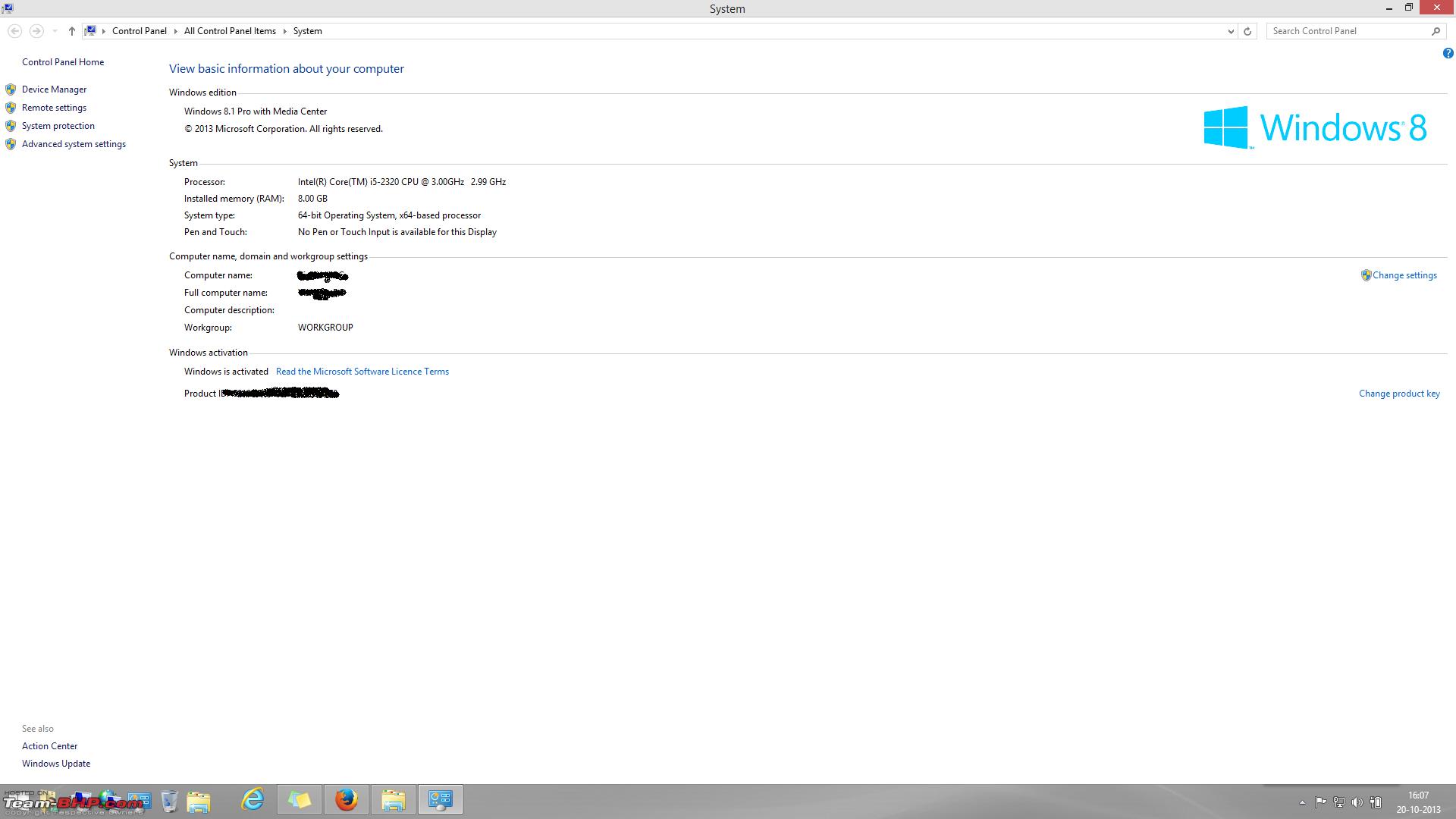Open volume speaker icon in system tray
1456x819 pixels.
tap(1357, 802)
